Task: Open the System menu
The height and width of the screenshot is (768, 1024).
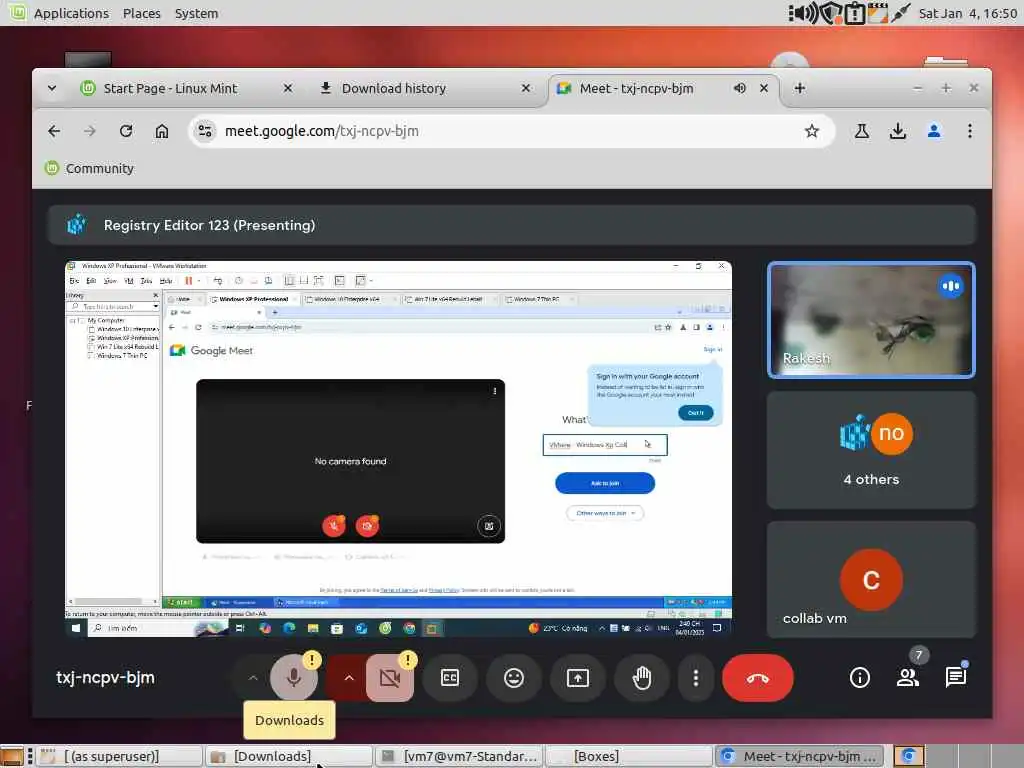Action: [197, 13]
